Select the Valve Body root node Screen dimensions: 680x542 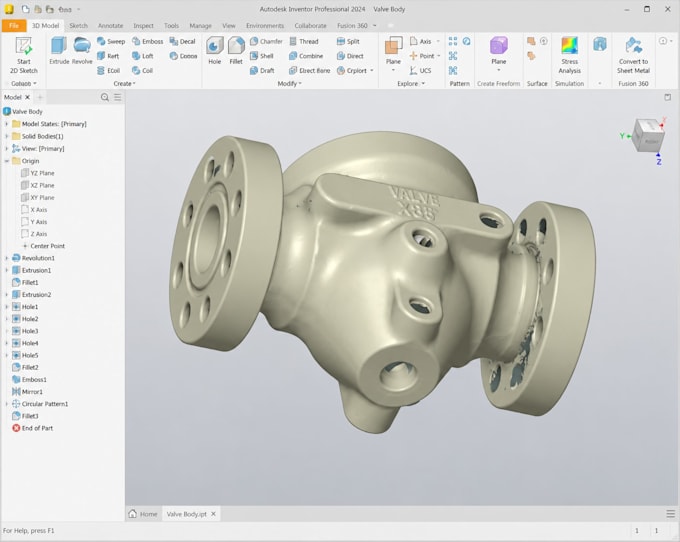pos(23,111)
